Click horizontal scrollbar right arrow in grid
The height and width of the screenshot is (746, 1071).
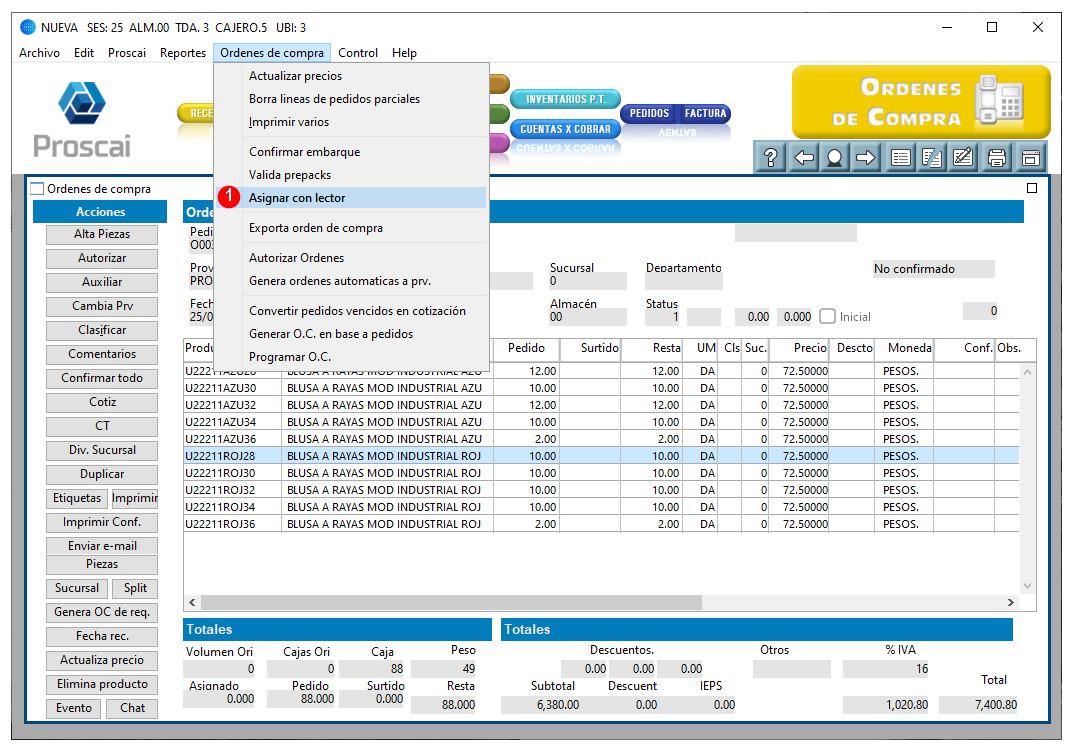[1011, 603]
